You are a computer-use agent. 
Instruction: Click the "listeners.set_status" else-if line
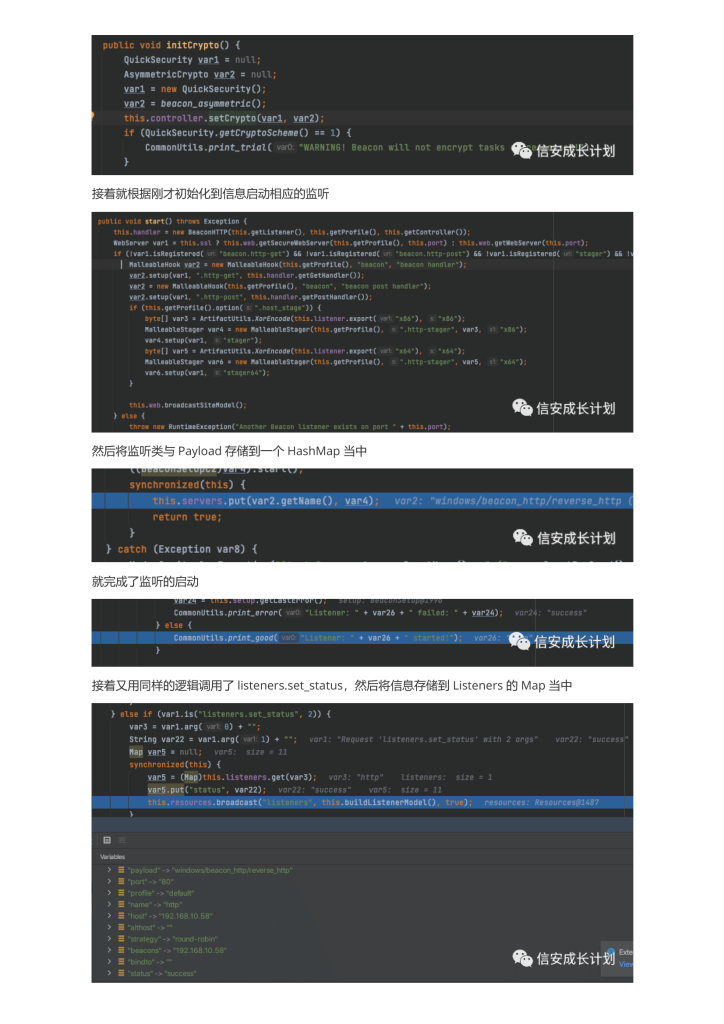(x=221, y=714)
